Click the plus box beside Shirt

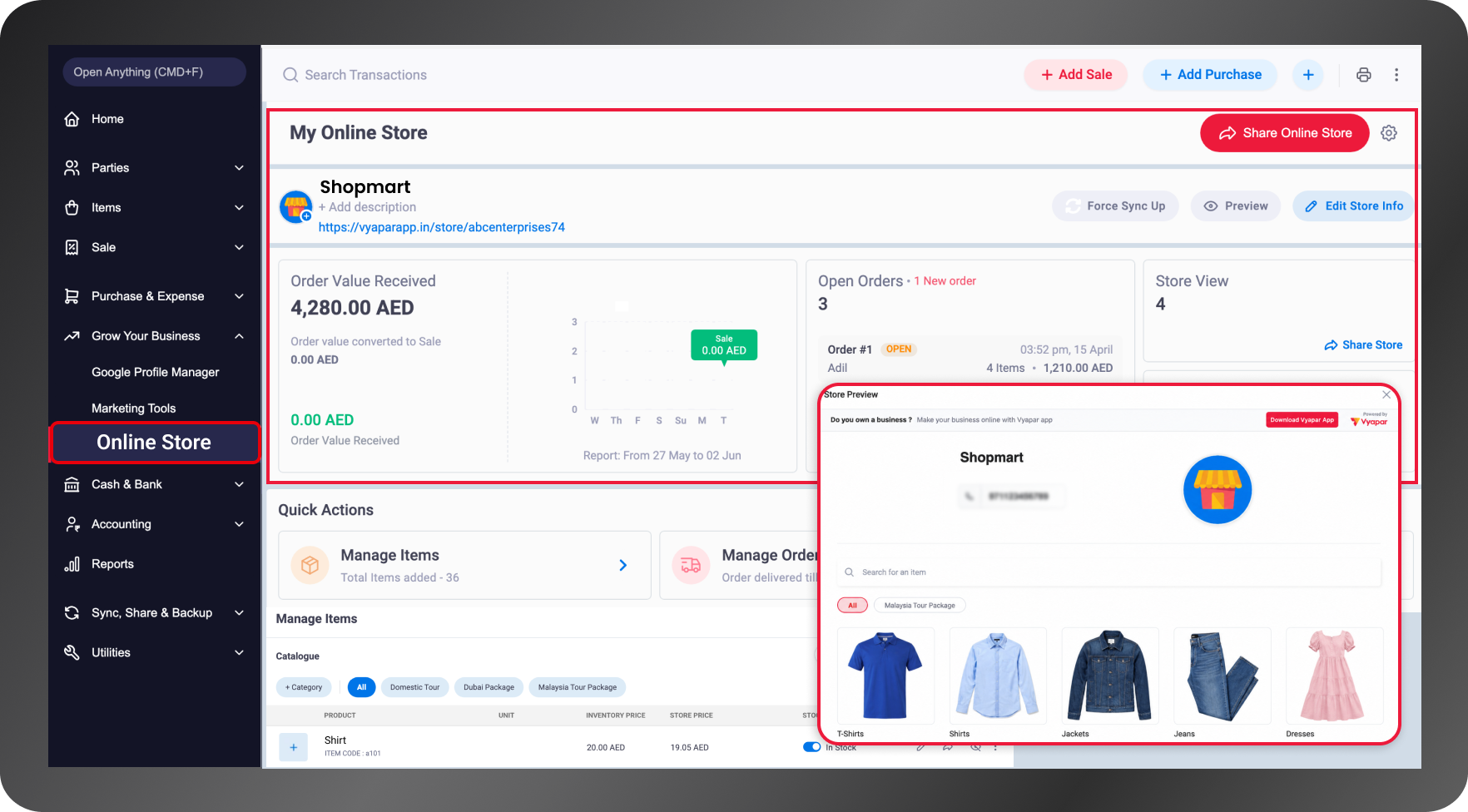tap(293, 747)
